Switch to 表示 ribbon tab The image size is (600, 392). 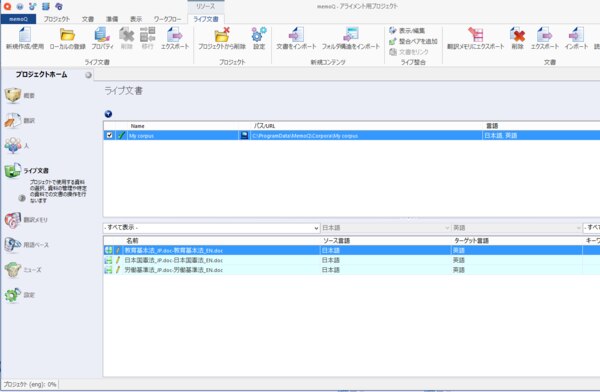coord(136,19)
